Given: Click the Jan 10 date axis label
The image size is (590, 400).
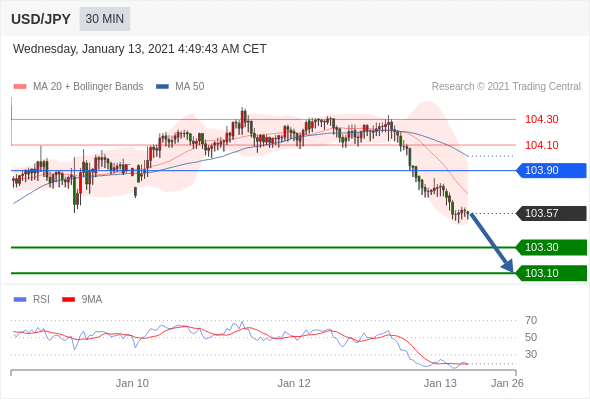Looking at the screenshot, I should coord(132,383).
